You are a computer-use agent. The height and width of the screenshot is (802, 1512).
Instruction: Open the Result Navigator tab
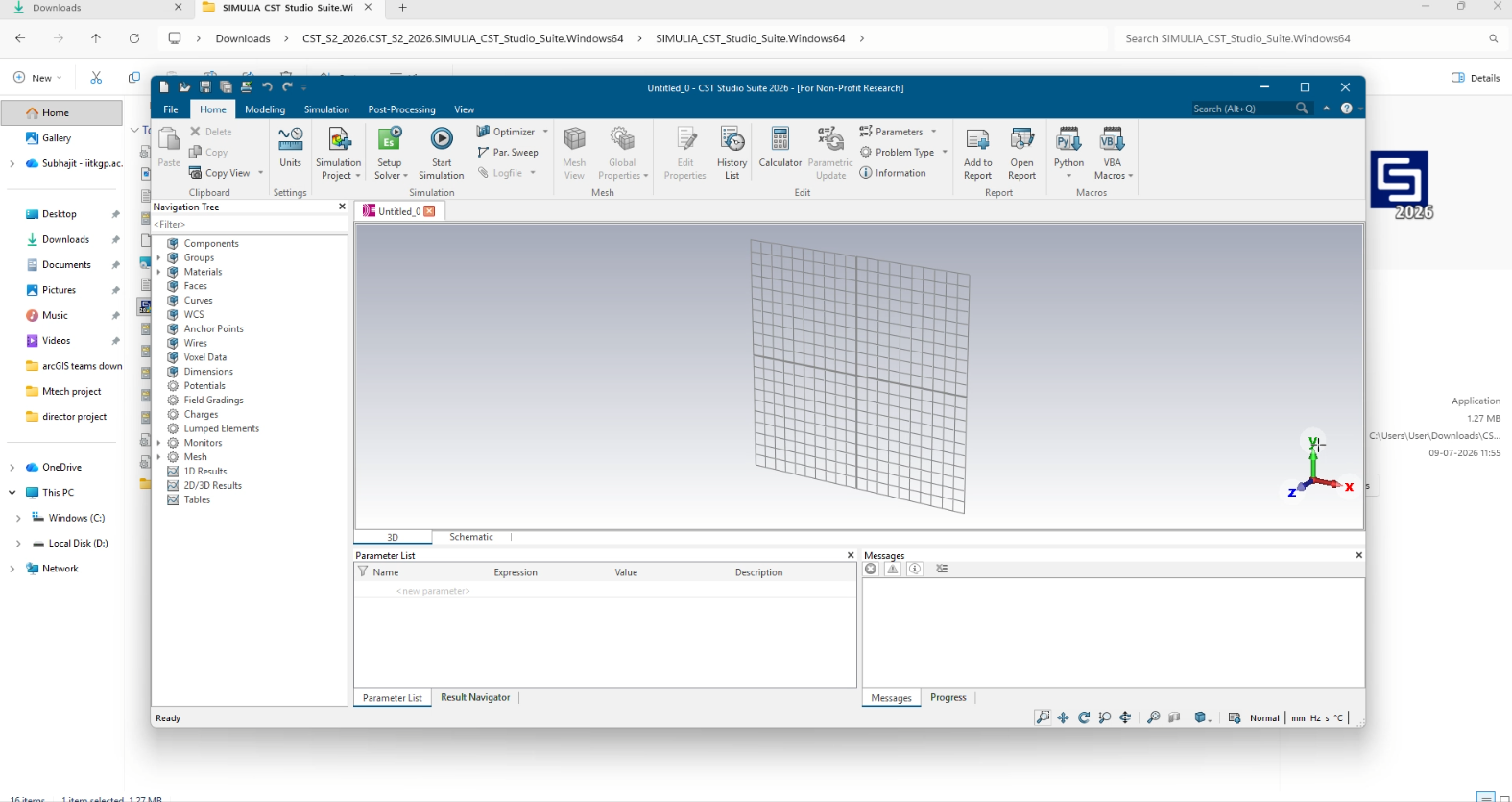click(x=475, y=697)
